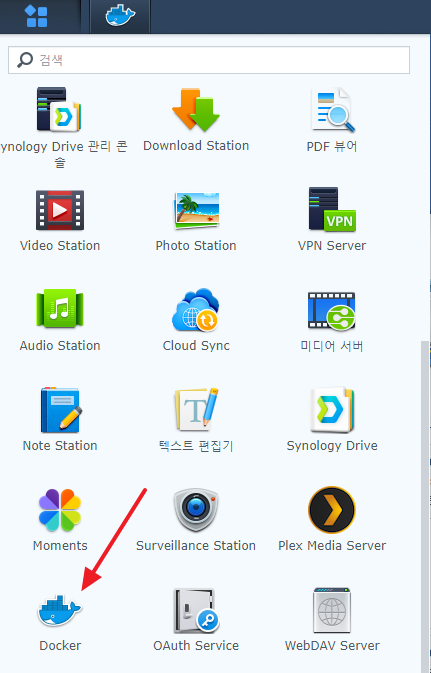
Task: Click the main menu vertical scrollbar thumb
Action: (425, 507)
